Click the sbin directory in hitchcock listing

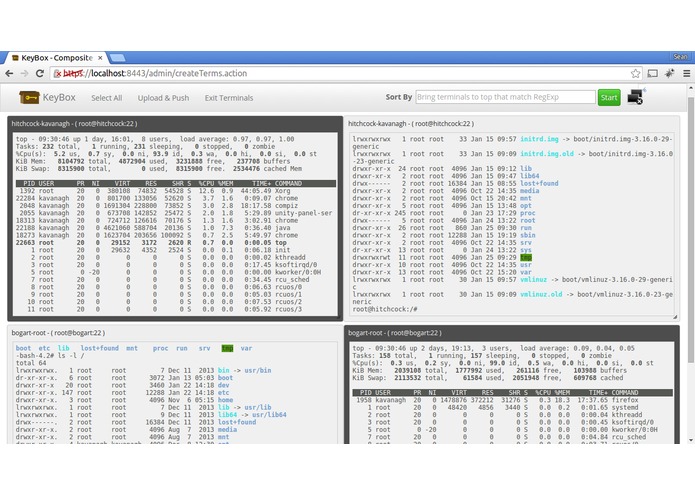click(527, 235)
